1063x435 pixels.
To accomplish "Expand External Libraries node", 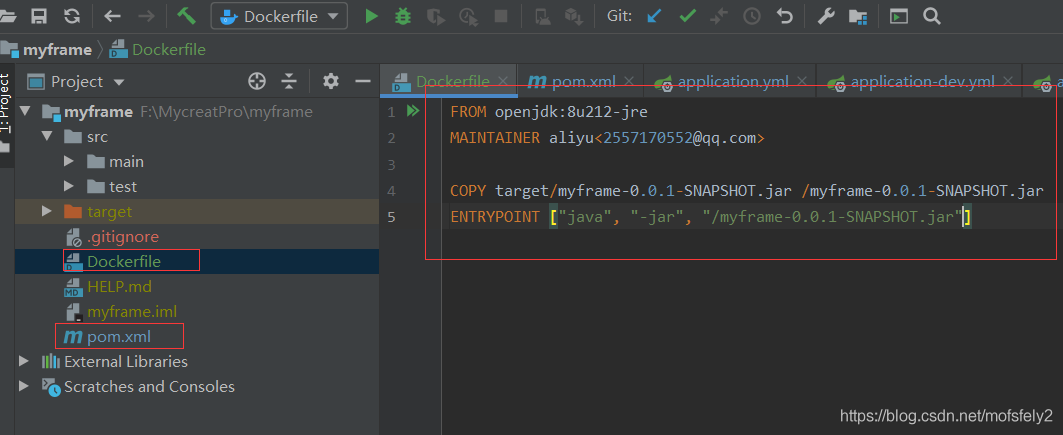I will (25, 361).
